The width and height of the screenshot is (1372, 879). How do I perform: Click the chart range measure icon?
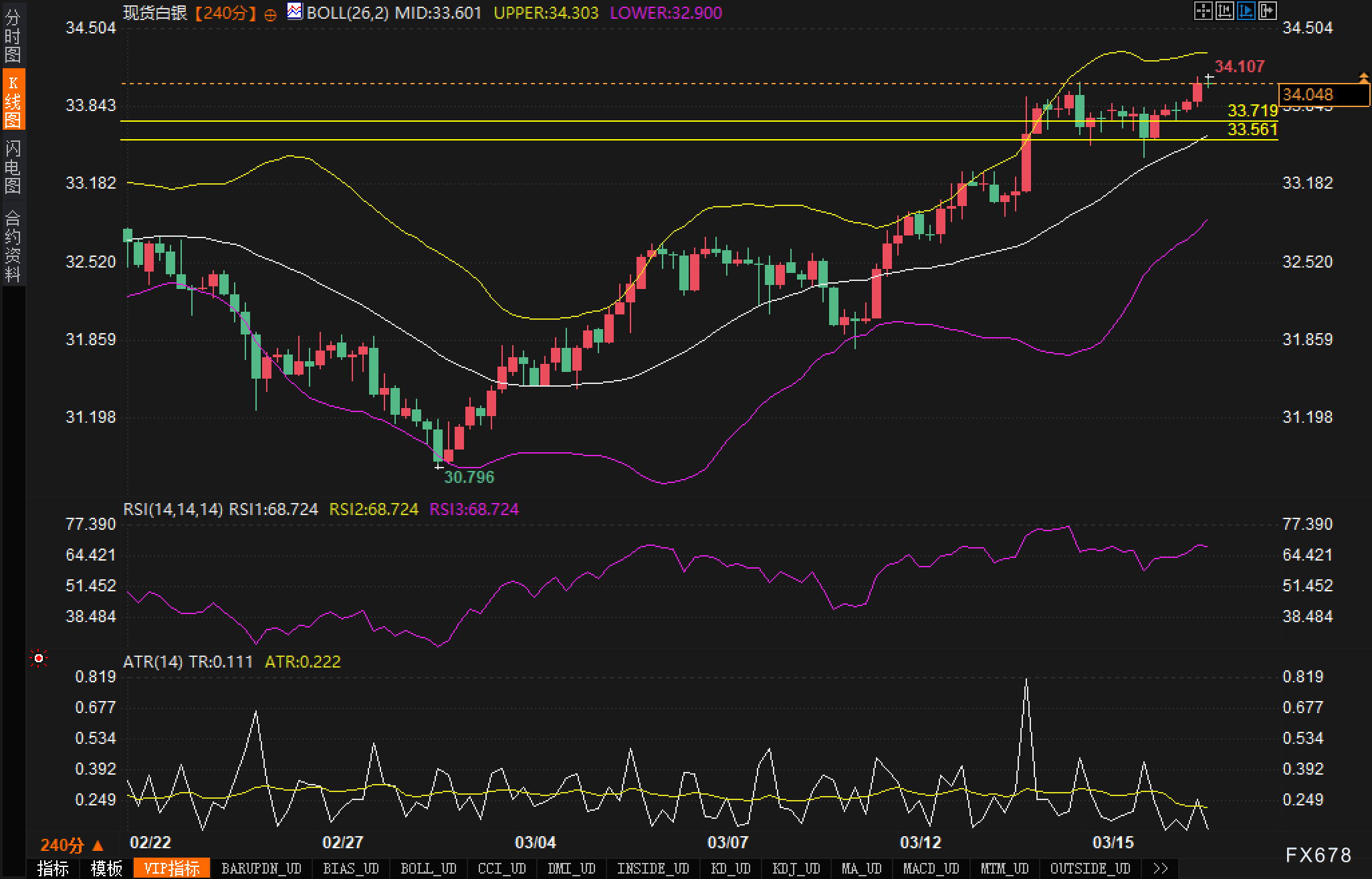[x=1224, y=11]
